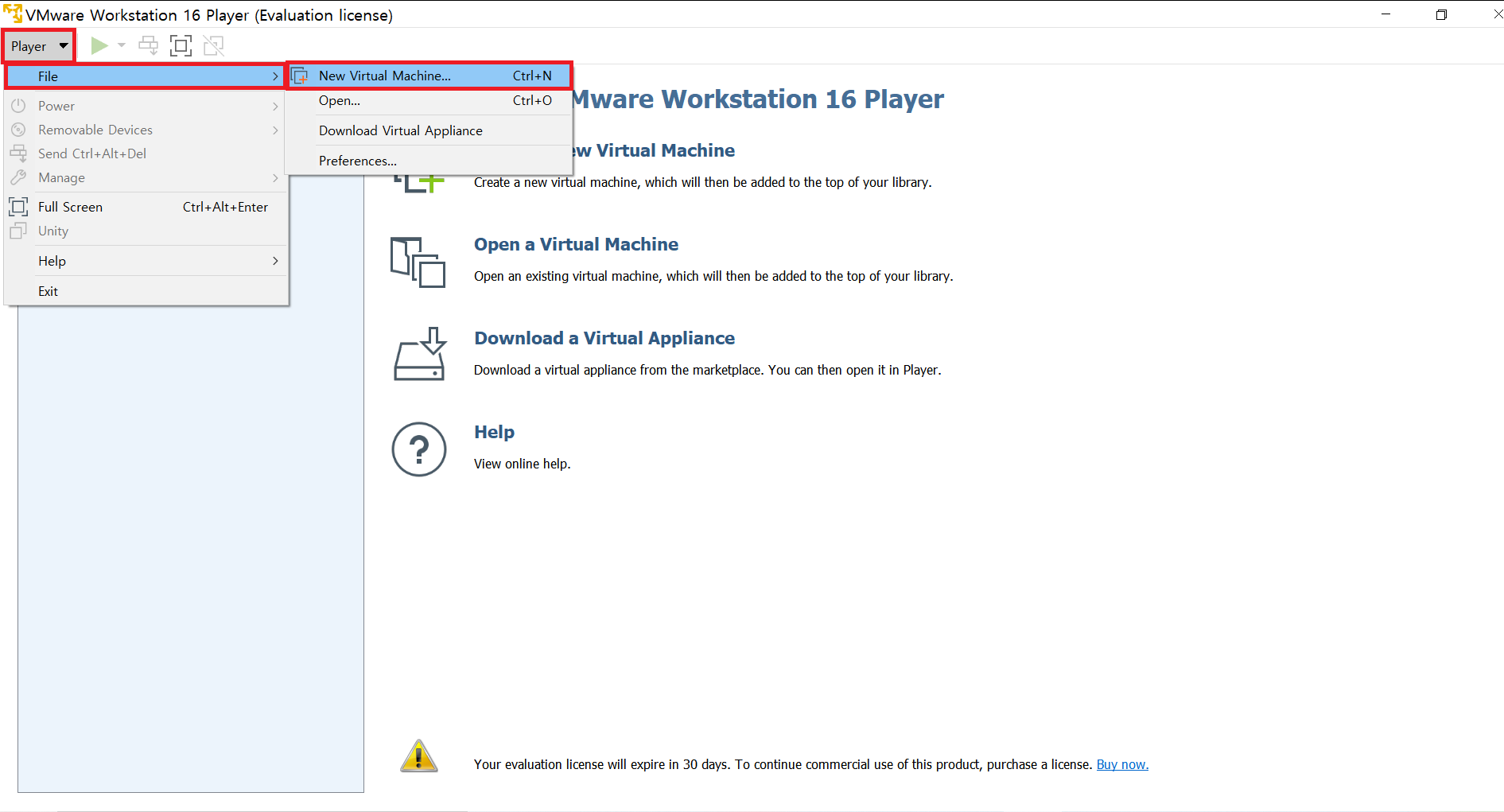This screenshot has height=812, width=1504.
Task: Click the VMware logo in title bar
Action: tap(12, 14)
